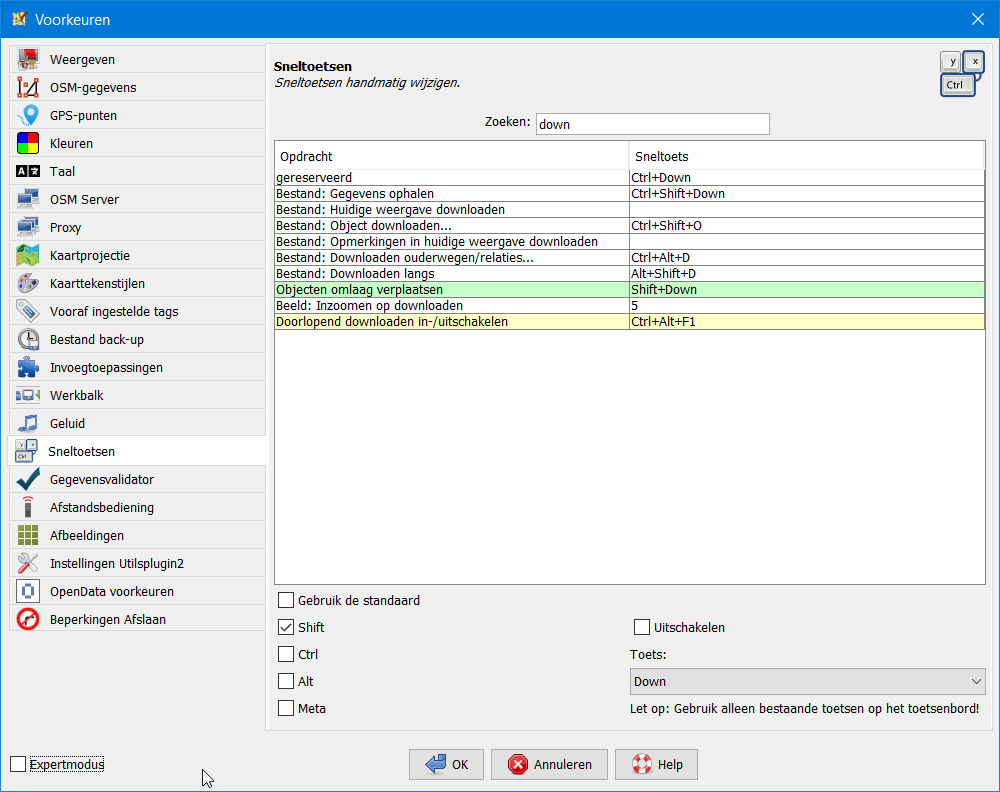Image resolution: width=1000 pixels, height=792 pixels.
Task: Click the Kleuren color squares icon
Action: [29, 144]
